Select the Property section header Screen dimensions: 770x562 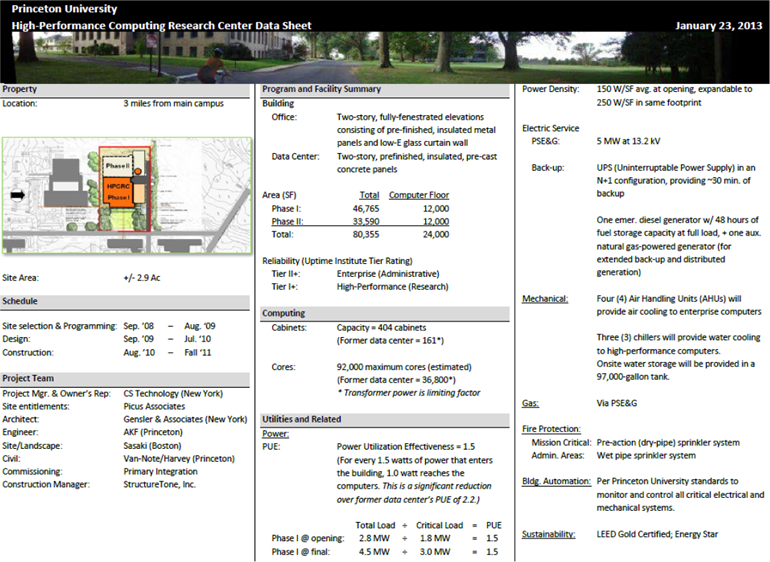pos(20,89)
